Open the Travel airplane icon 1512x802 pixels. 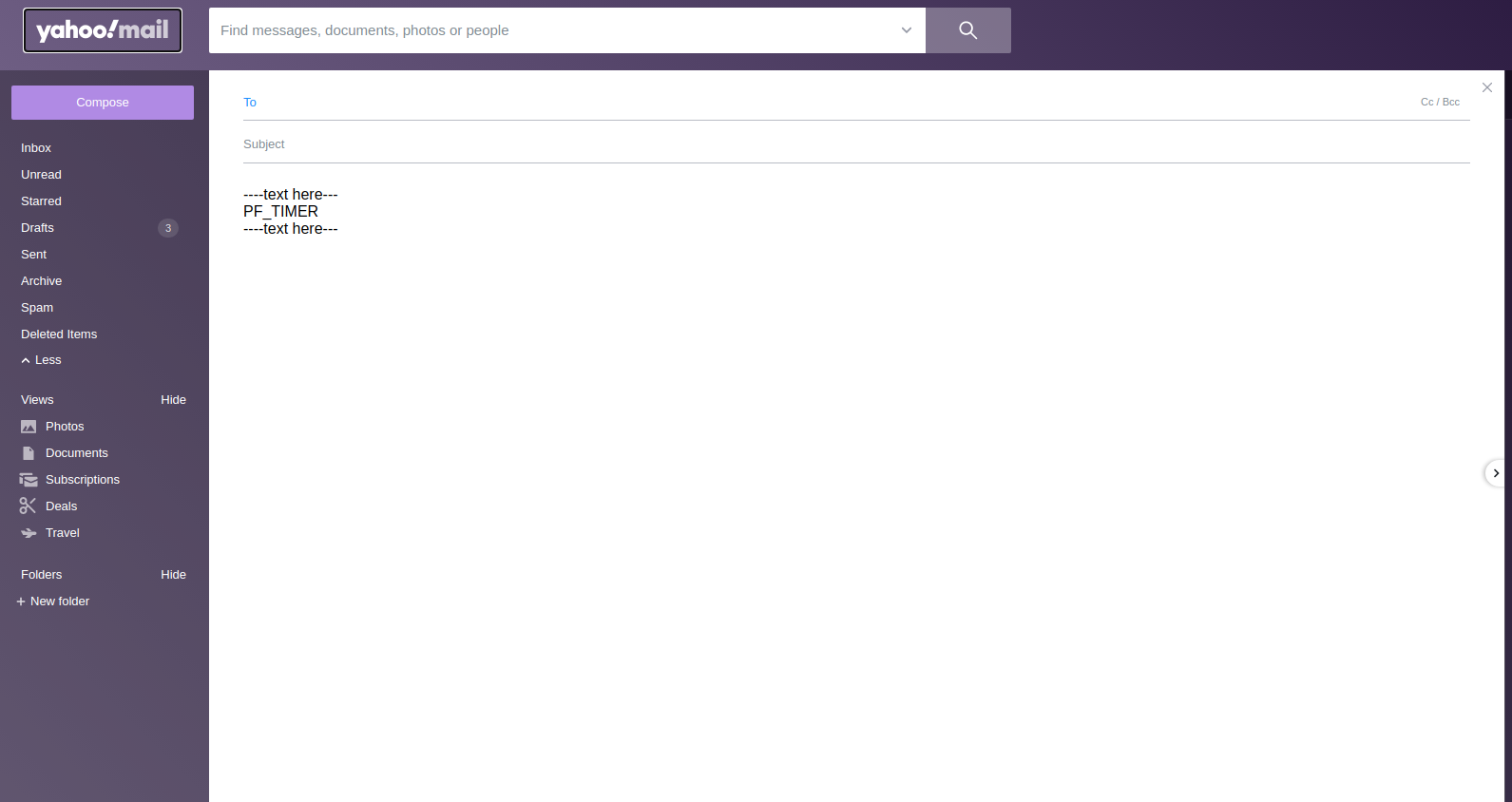(x=29, y=533)
